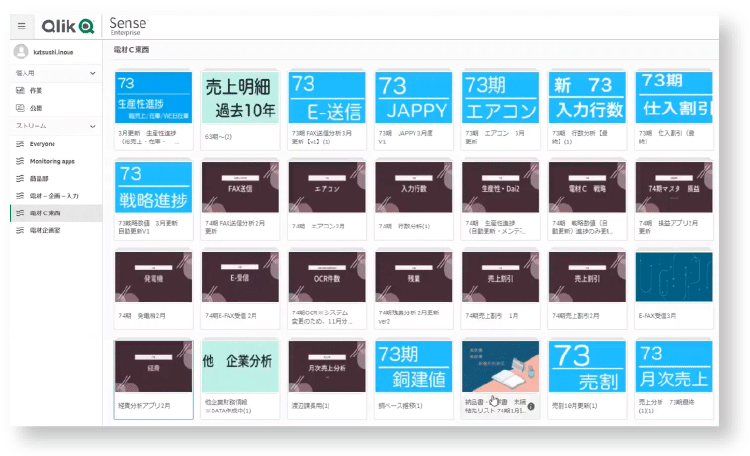The height and width of the screenshot is (456, 750).
Task: Open the 生産性・Dai2 app thumbnail
Action: pyautogui.click(x=500, y=187)
